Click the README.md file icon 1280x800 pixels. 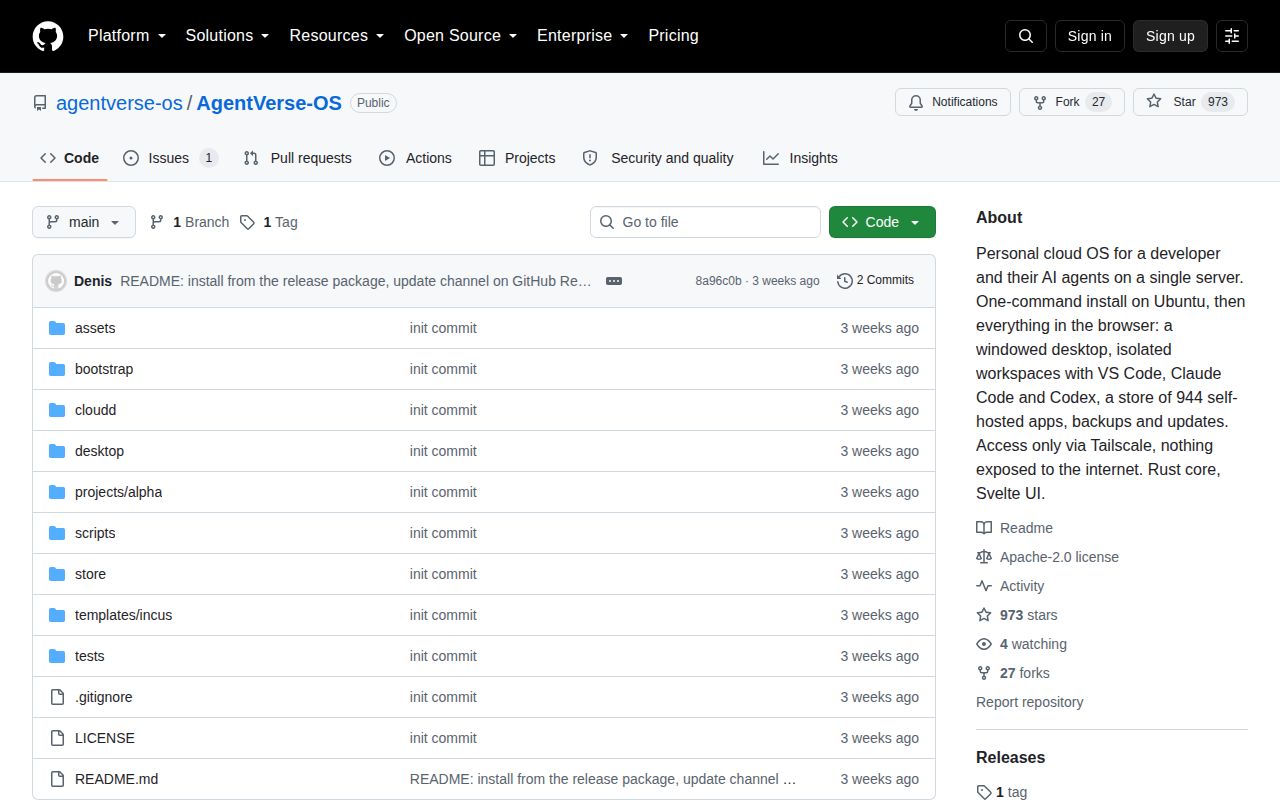[57, 779]
